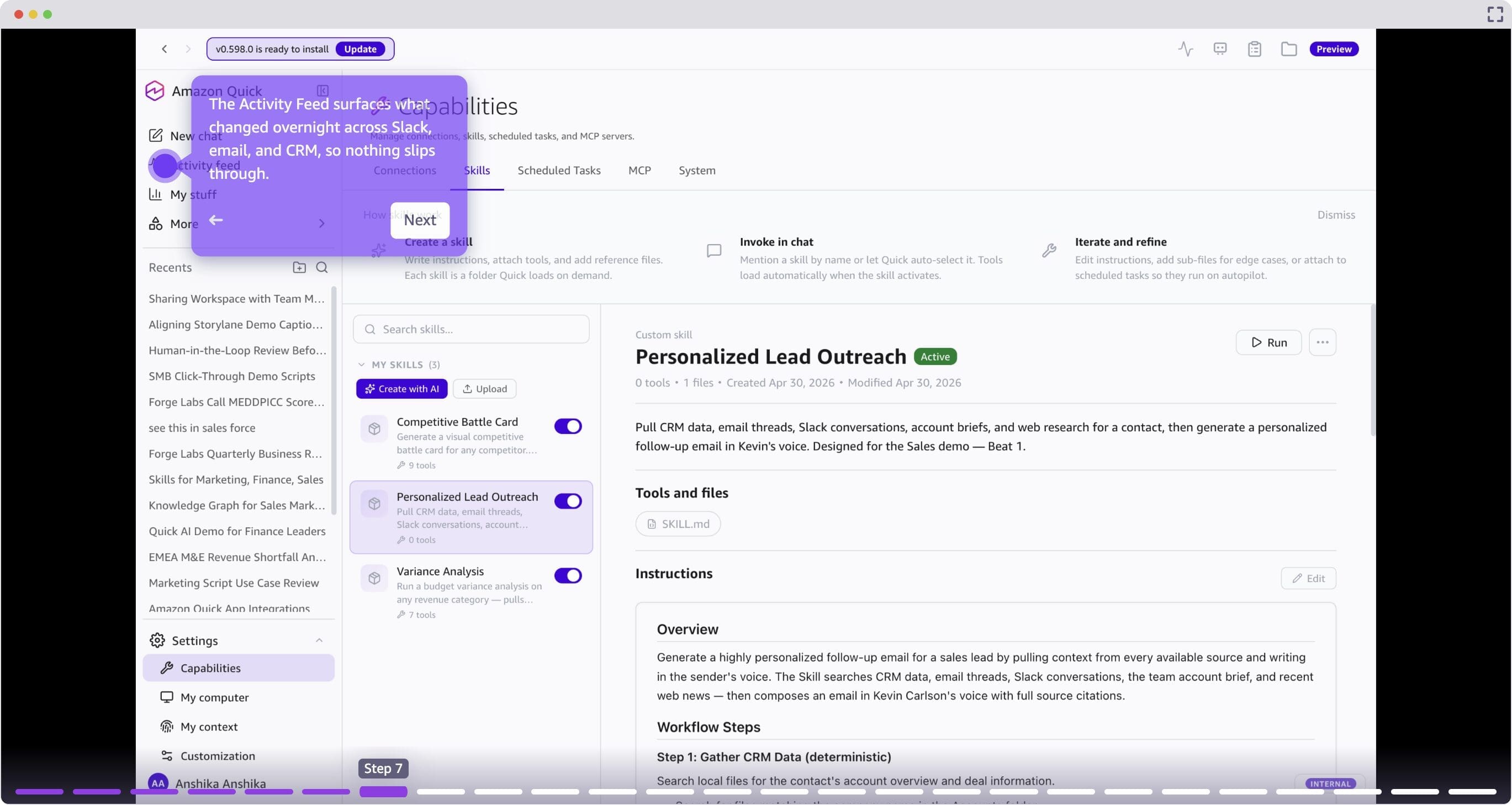Open the activity pulse icon in top toolbar
Screen dimensions: 1512x805
point(1185,49)
